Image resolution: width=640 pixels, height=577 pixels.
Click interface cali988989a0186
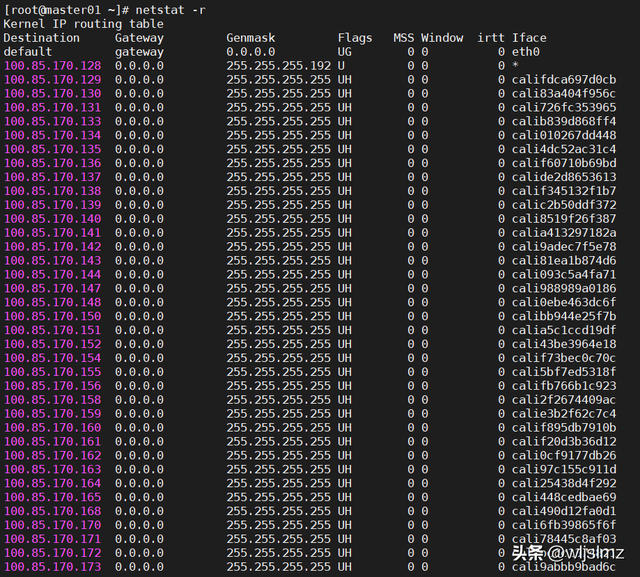[x=564, y=288]
